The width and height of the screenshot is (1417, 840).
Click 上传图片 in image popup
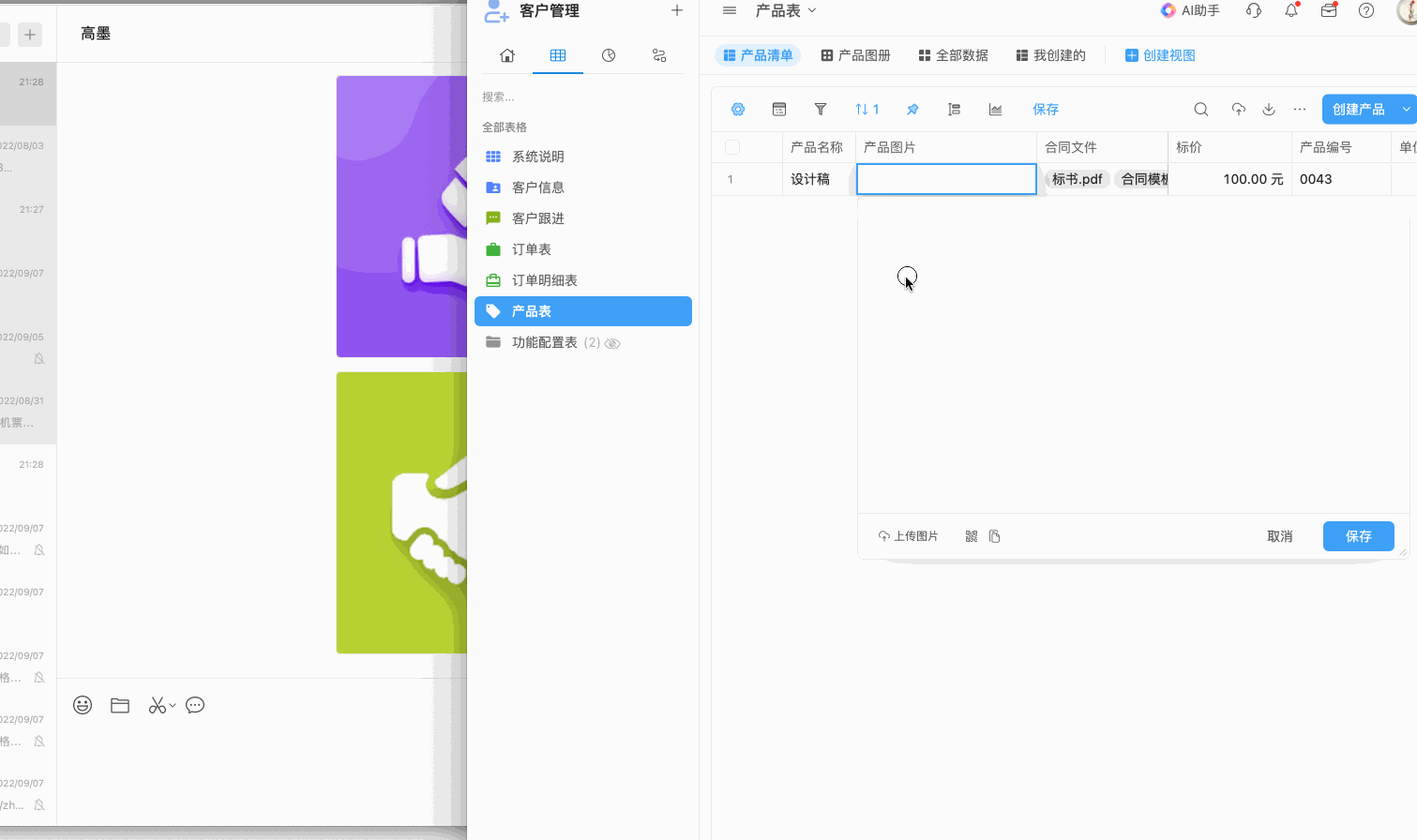tap(908, 536)
